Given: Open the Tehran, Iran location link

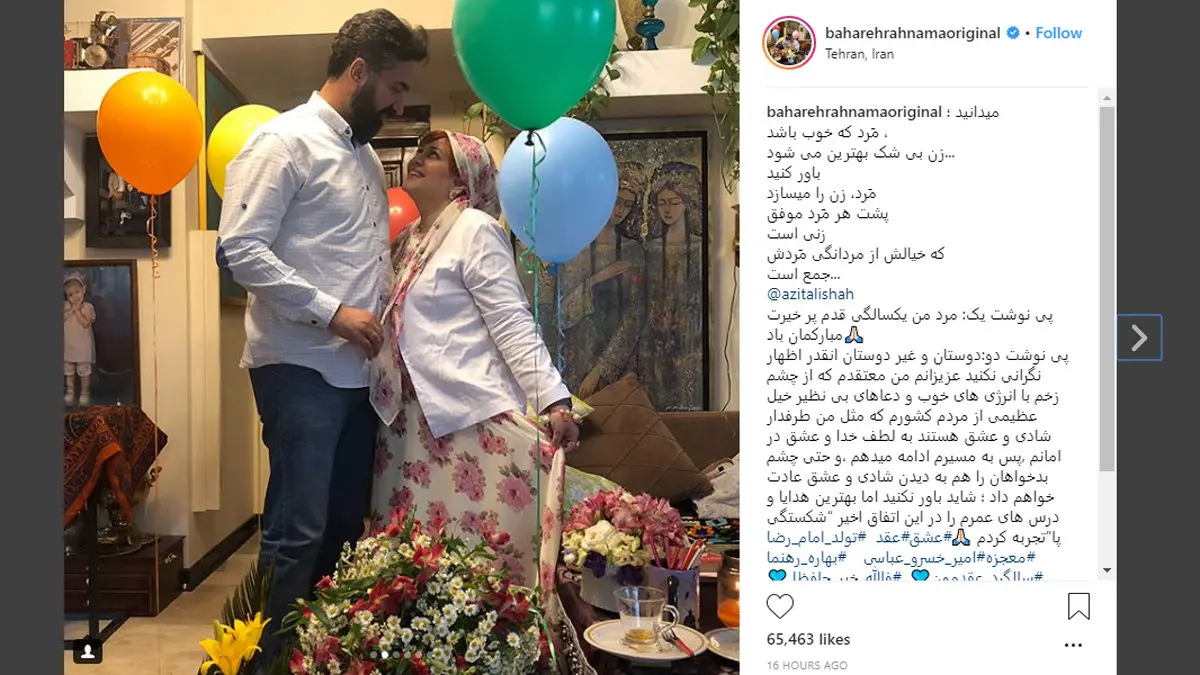Looking at the screenshot, I should tap(860, 54).
